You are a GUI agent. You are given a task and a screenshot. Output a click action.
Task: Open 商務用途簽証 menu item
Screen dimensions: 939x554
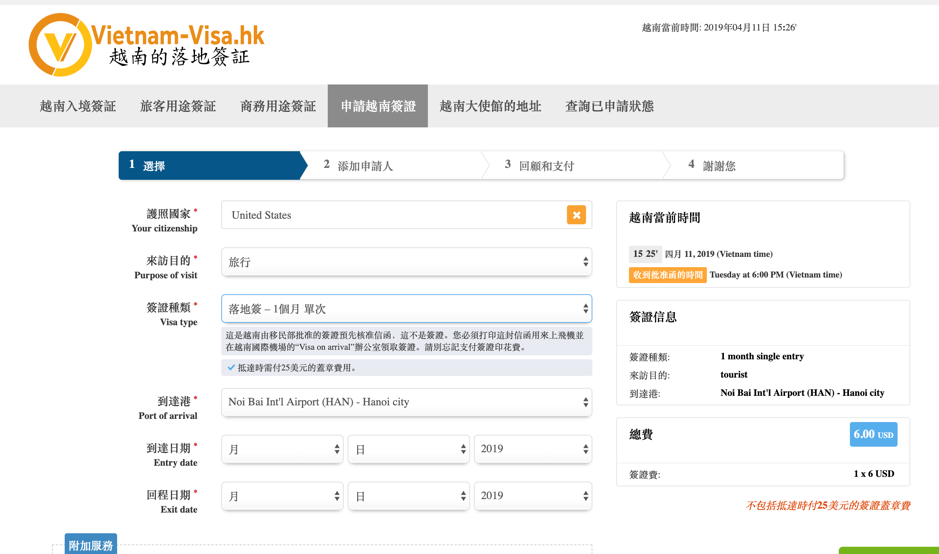278,106
